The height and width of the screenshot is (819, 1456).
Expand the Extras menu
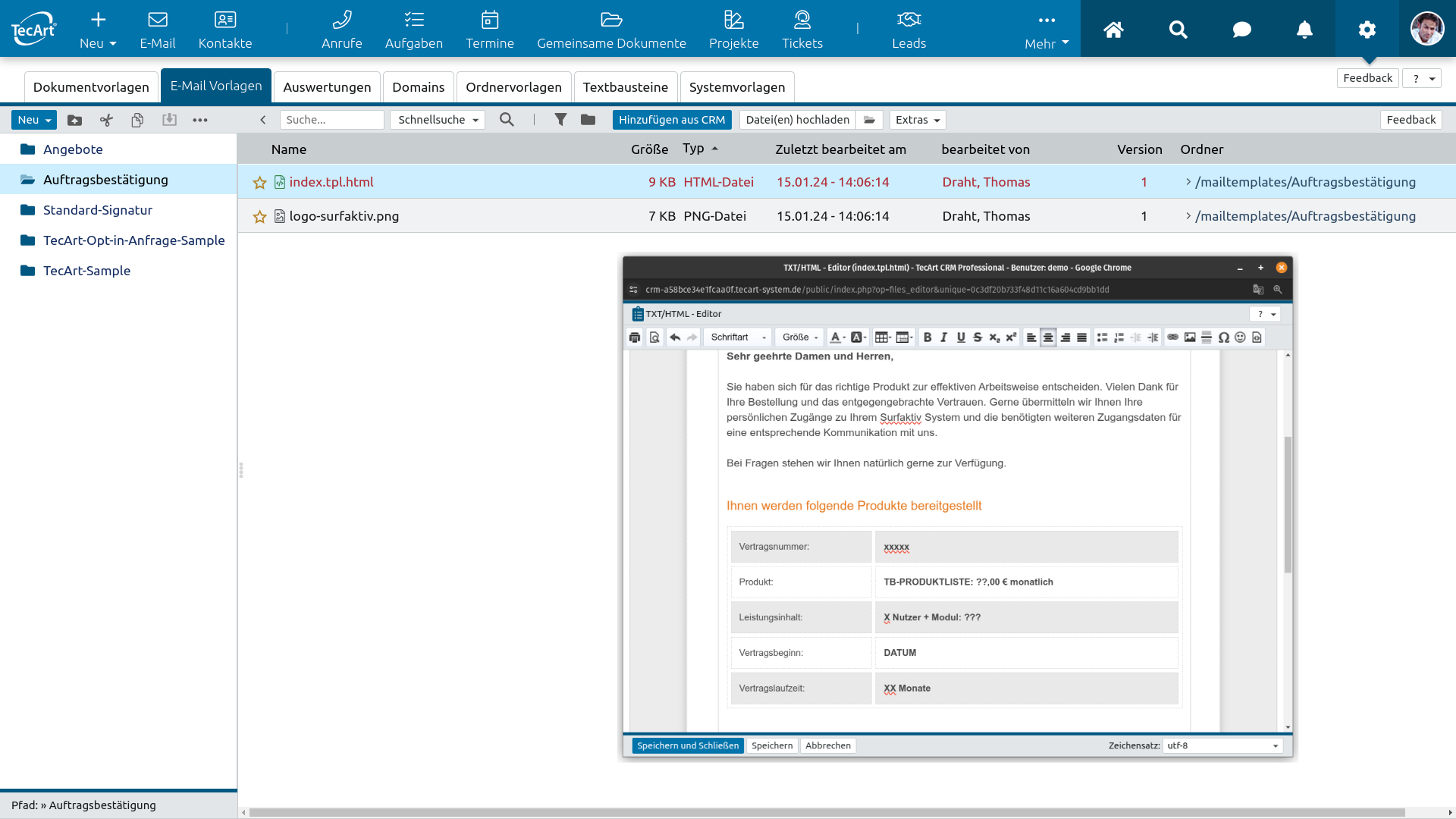[917, 120]
